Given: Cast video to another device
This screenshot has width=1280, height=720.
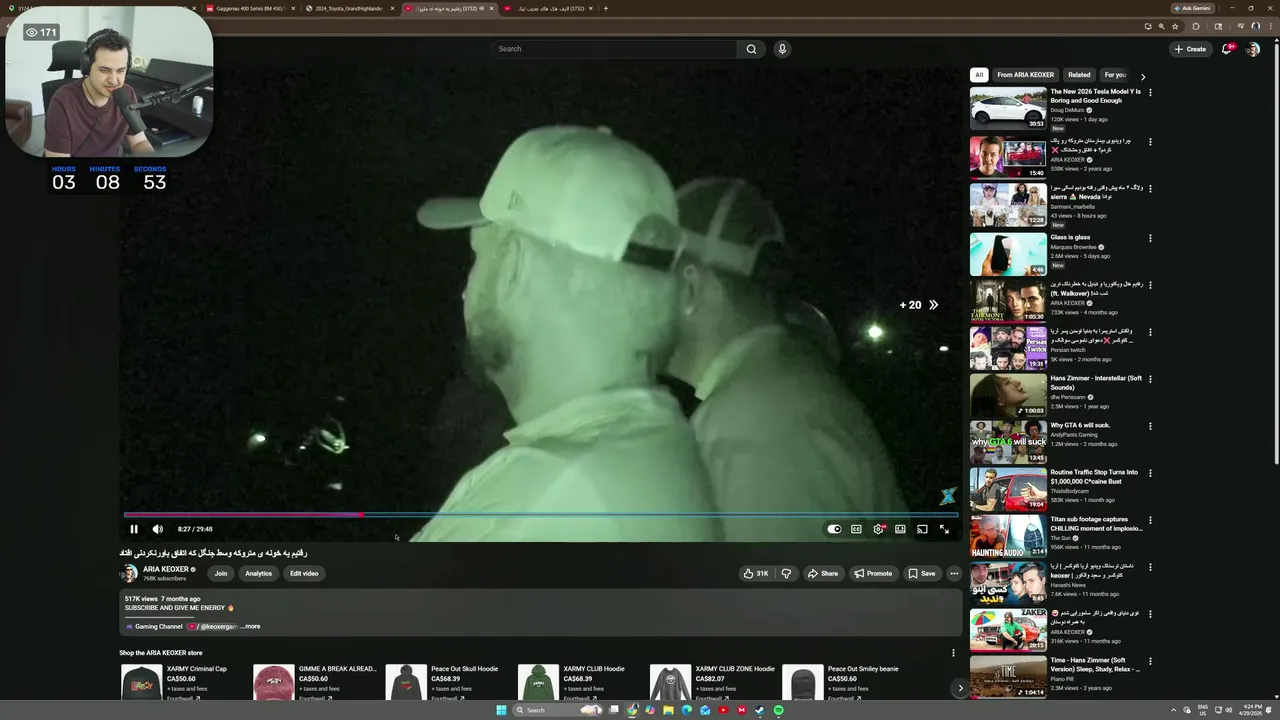Looking at the screenshot, I should [x=922, y=529].
